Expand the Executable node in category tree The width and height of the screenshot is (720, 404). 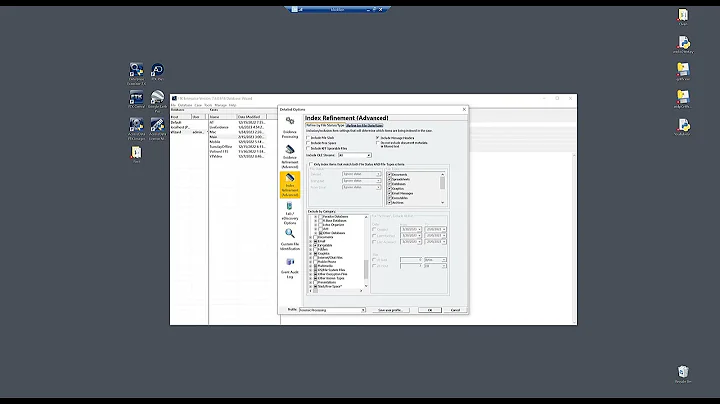310,245
